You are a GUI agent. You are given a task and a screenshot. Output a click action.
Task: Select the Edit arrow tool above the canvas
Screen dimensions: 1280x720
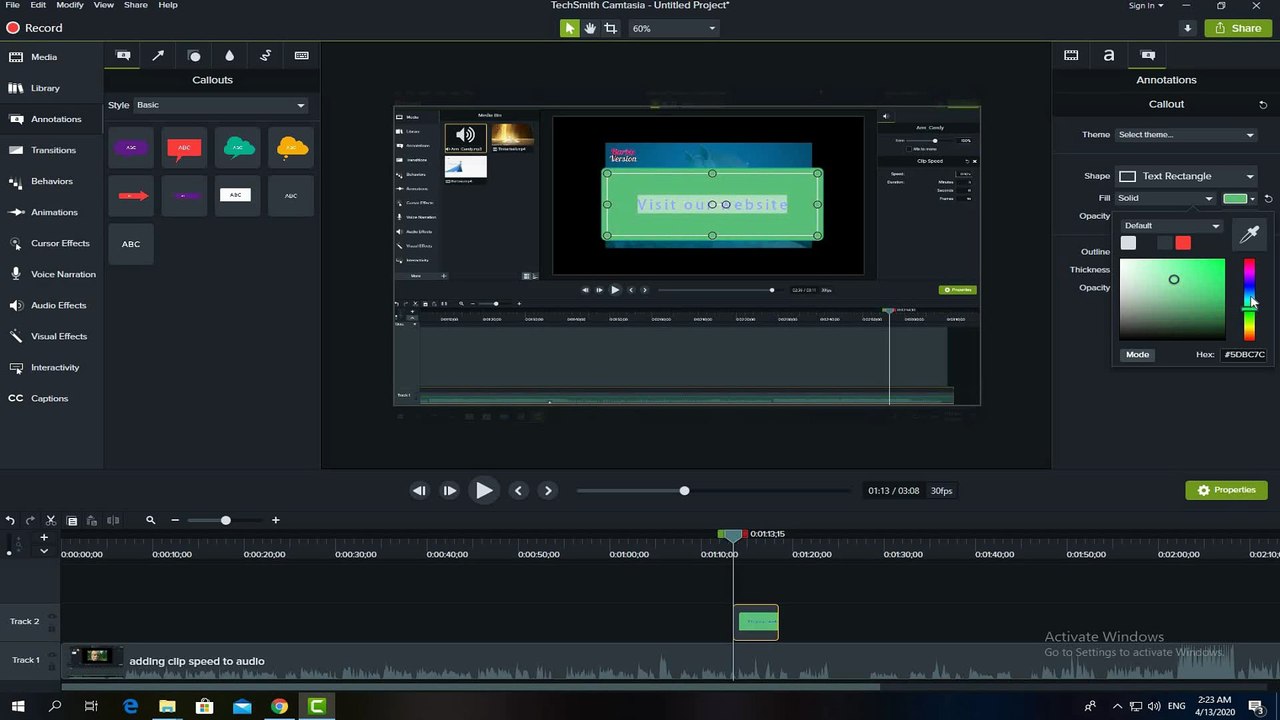(x=570, y=28)
